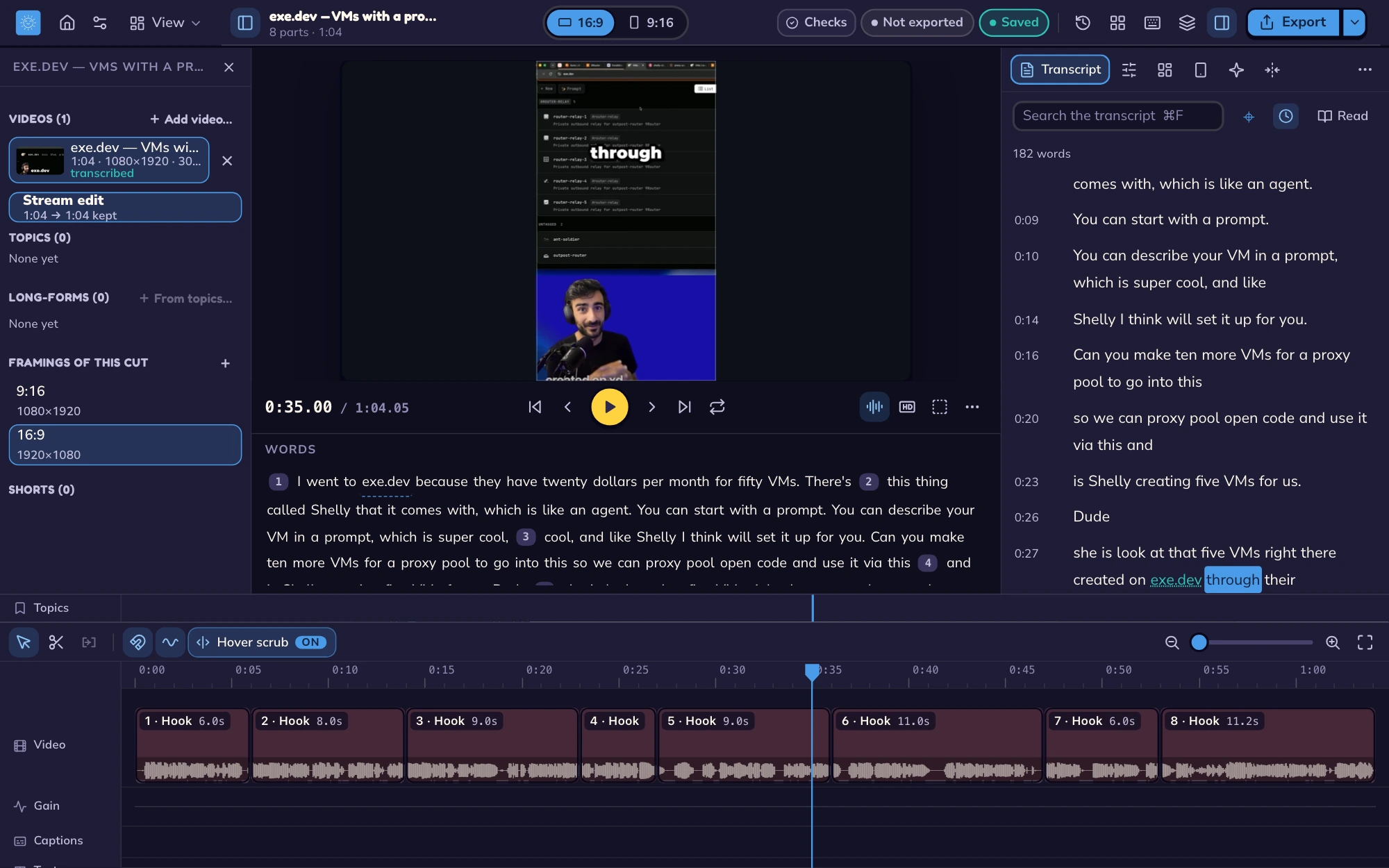The image size is (1389, 868).
Task: Open the grid layout icon in top bar
Action: click(x=1117, y=22)
